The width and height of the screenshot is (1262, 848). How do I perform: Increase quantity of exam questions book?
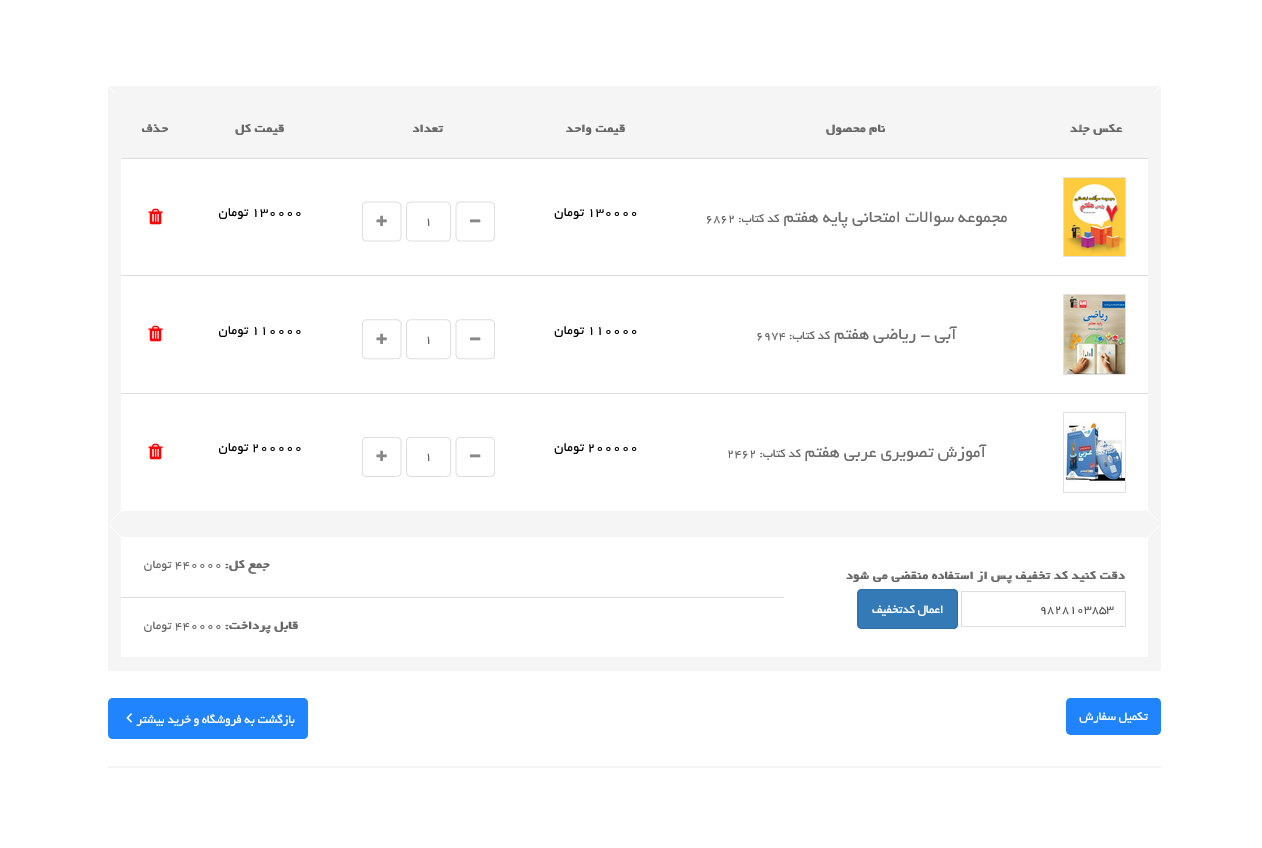coord(381,221)
